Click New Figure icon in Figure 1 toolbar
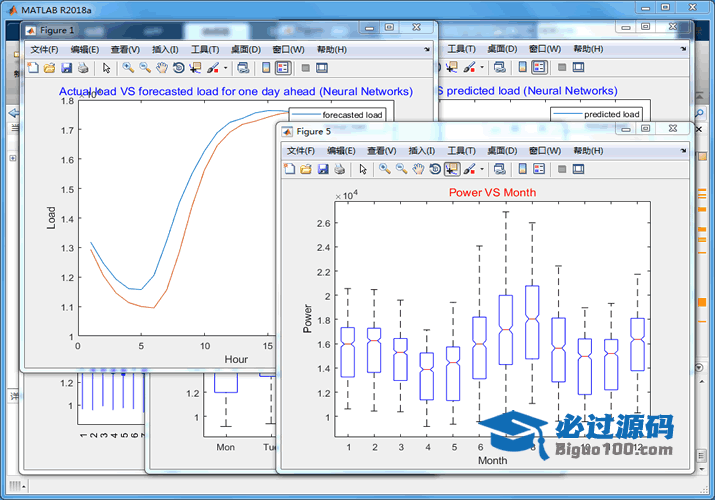This screenshot has width=715, height=500. click(x=33, y=68)
